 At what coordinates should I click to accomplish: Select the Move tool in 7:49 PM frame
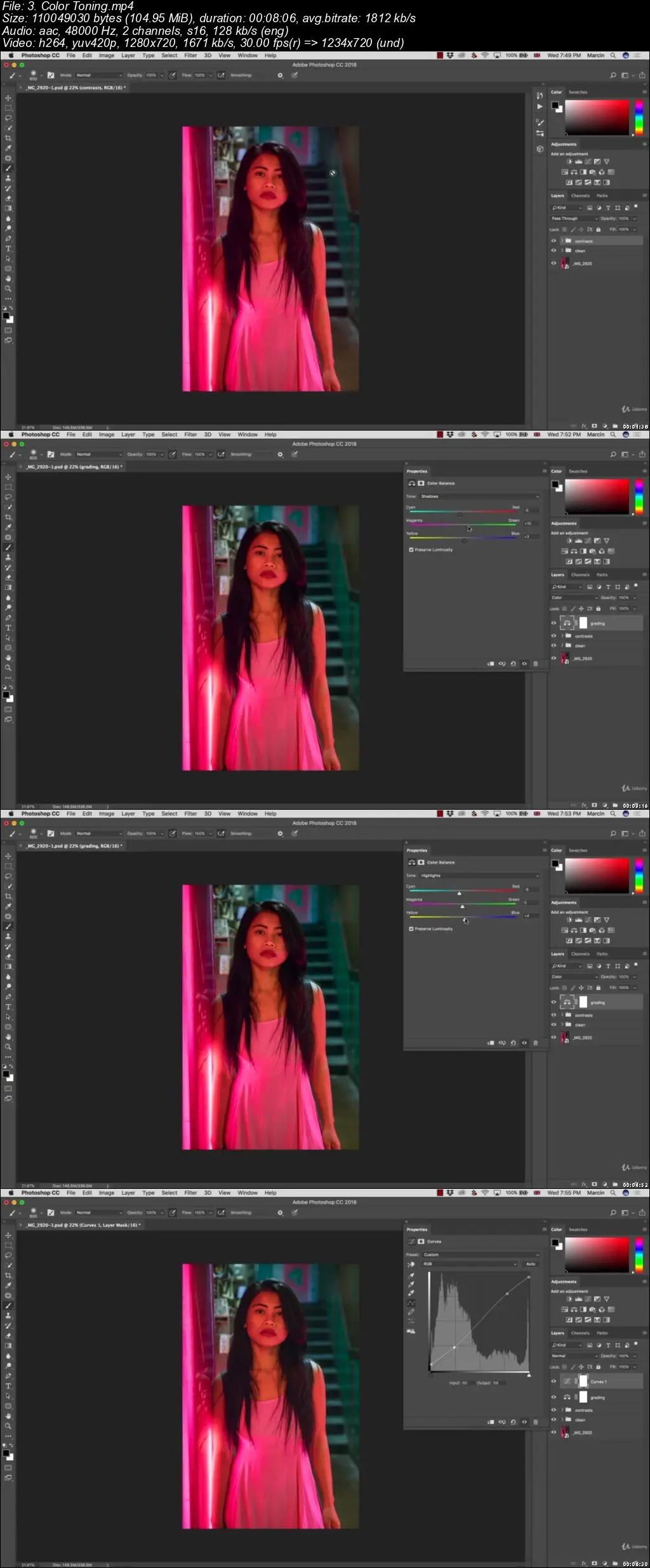[x=8, y=98]
